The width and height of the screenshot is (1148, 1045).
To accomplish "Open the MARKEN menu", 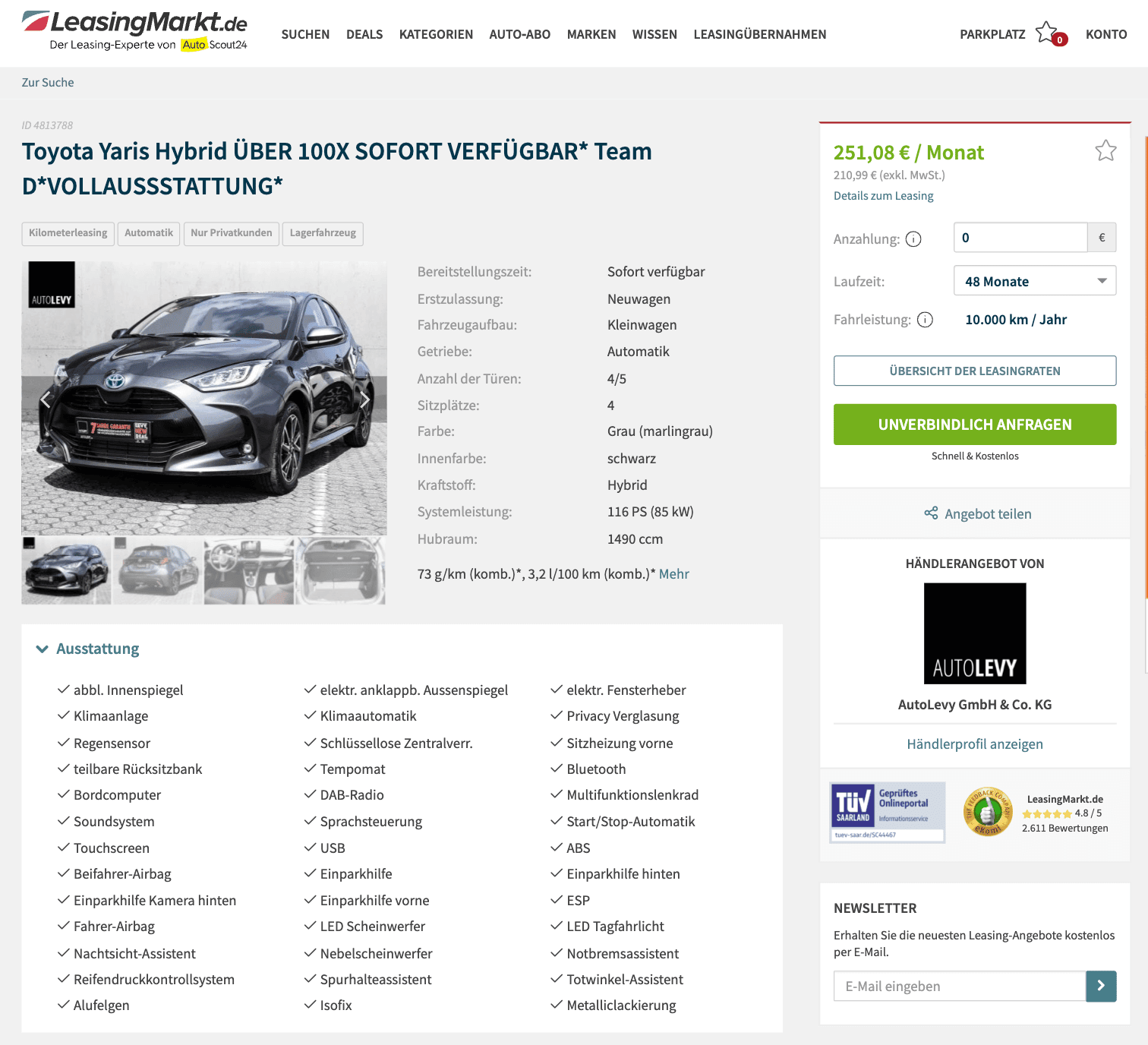I will click(591, 34).
